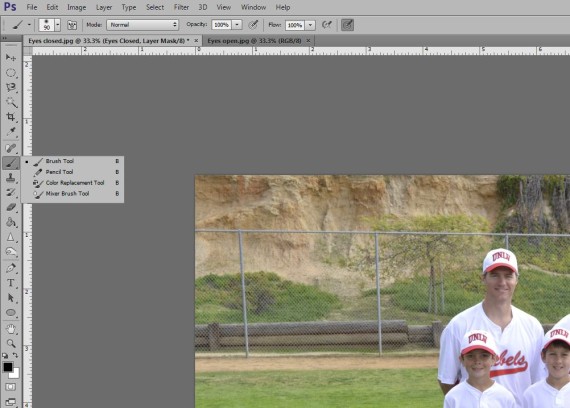The width and height of the screenshot is (570, 408).
Task: Open the Flow slider dropdown
Action: 310,25
